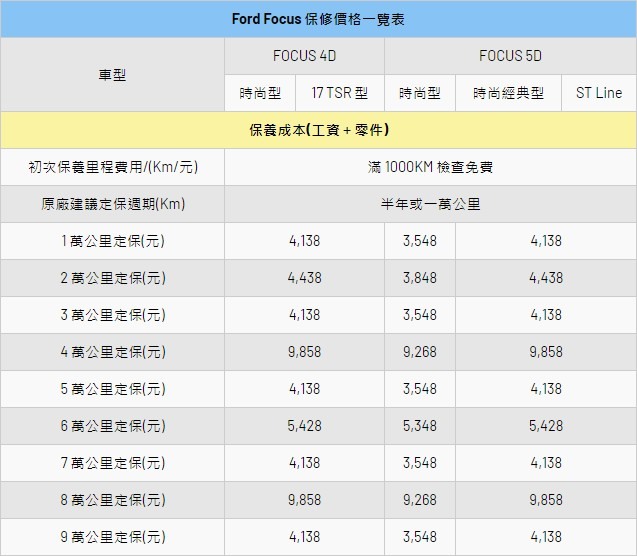The image size is (637, 556).
Task: Click the title 'Ford Focus 保修價格一覽表'
Action: click(318, 19)
